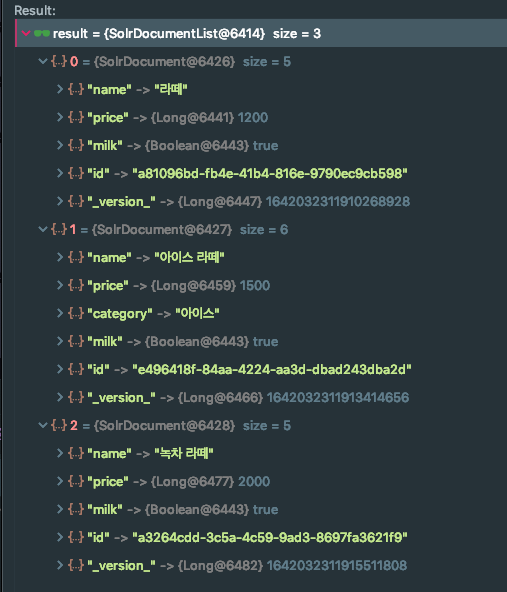Click the braces icon of SolrDocument@6428
This screenshot has height=592, width=507.
point(59,426)
